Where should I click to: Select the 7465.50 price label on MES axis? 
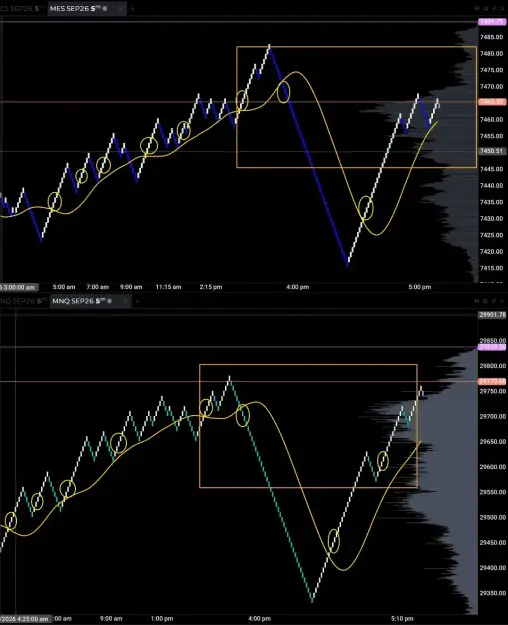coord(492,102)
